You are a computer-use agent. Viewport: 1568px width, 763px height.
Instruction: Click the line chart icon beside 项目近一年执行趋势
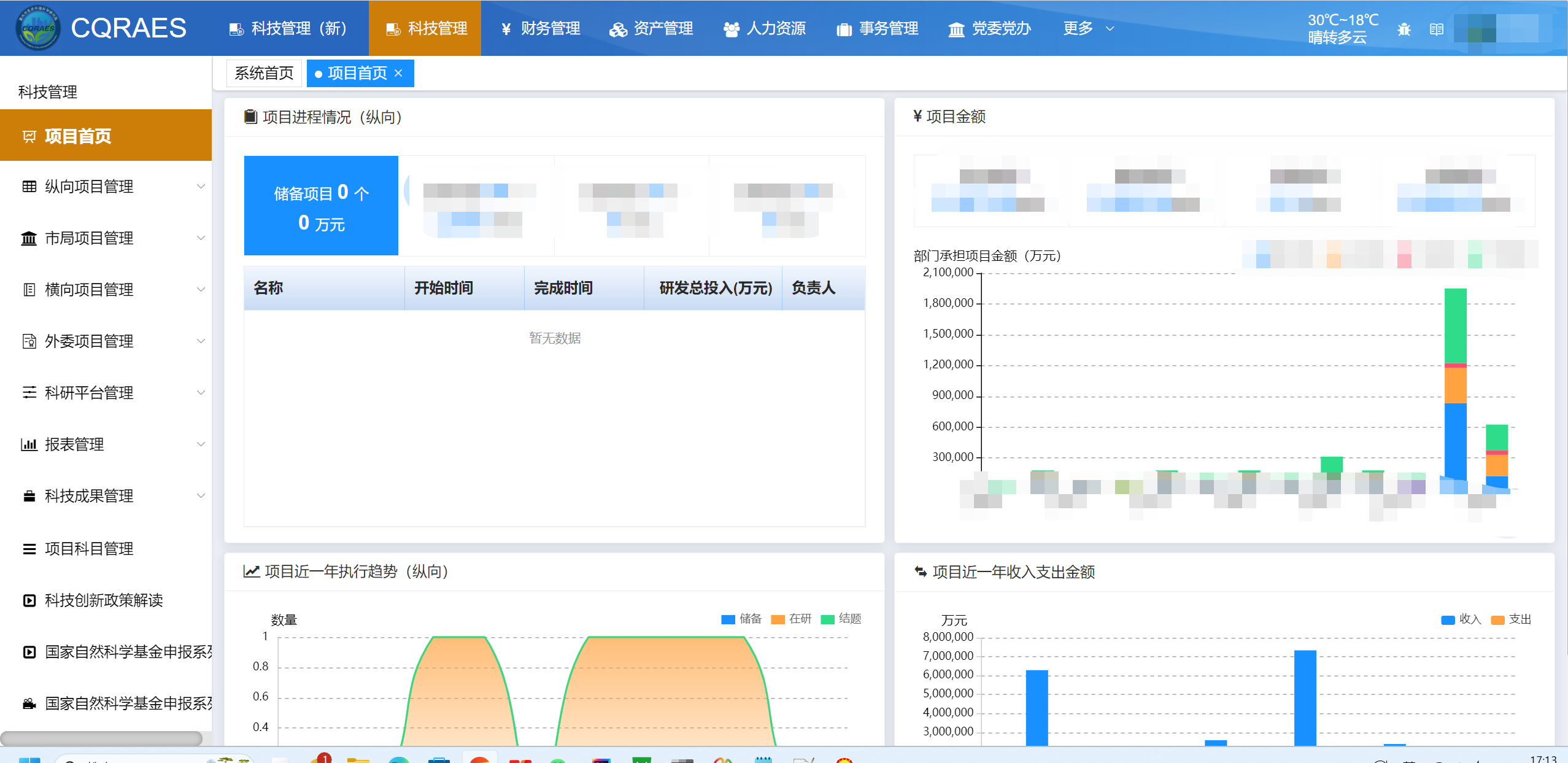pyautogui.click(x=252, y=571)
